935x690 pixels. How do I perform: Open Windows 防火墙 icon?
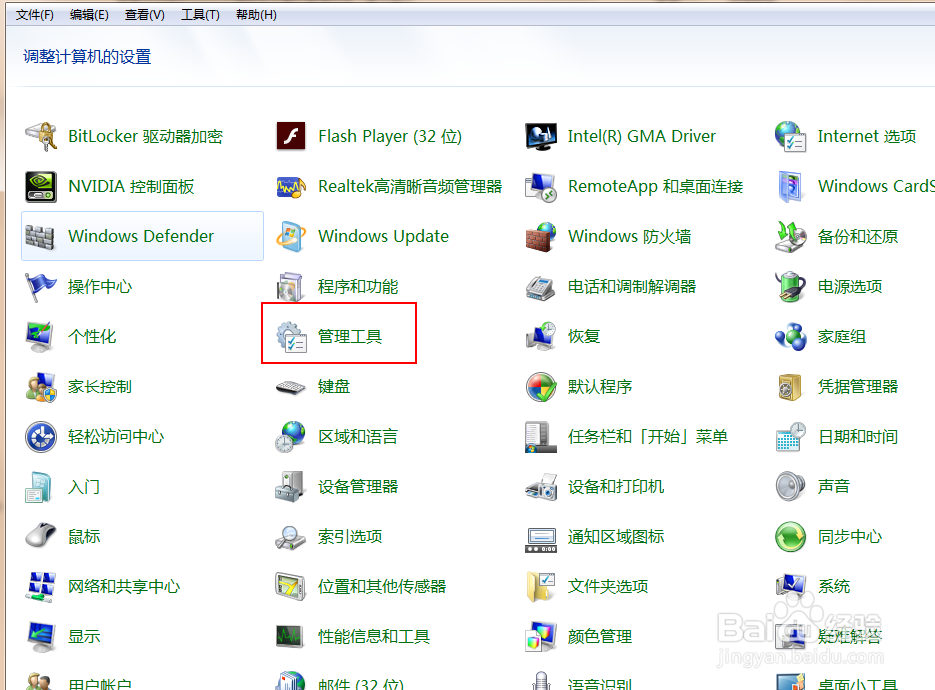[x=541, y=237]
